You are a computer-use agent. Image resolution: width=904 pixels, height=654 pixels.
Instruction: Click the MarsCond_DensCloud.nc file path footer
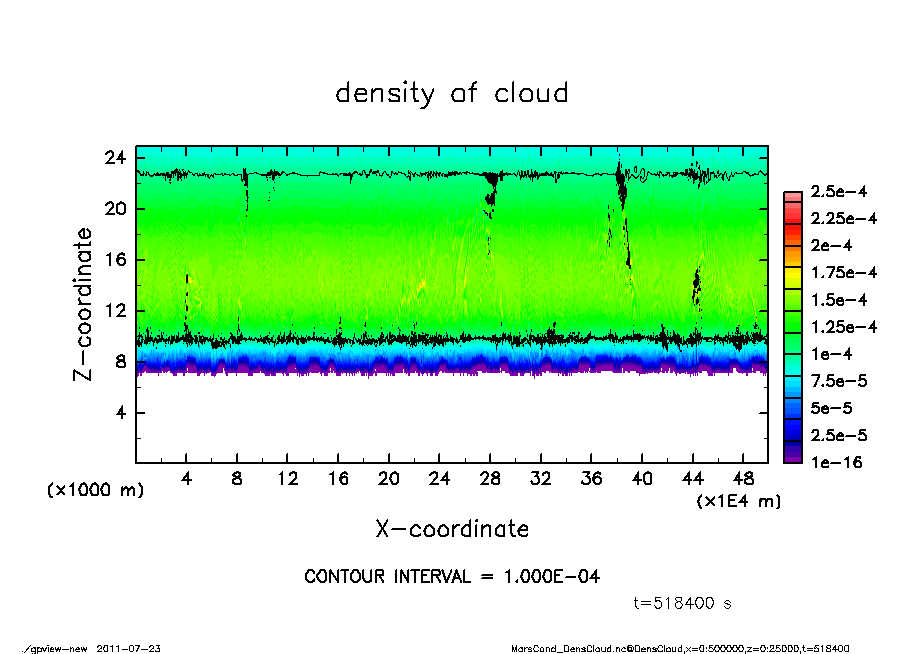[680, 649]
